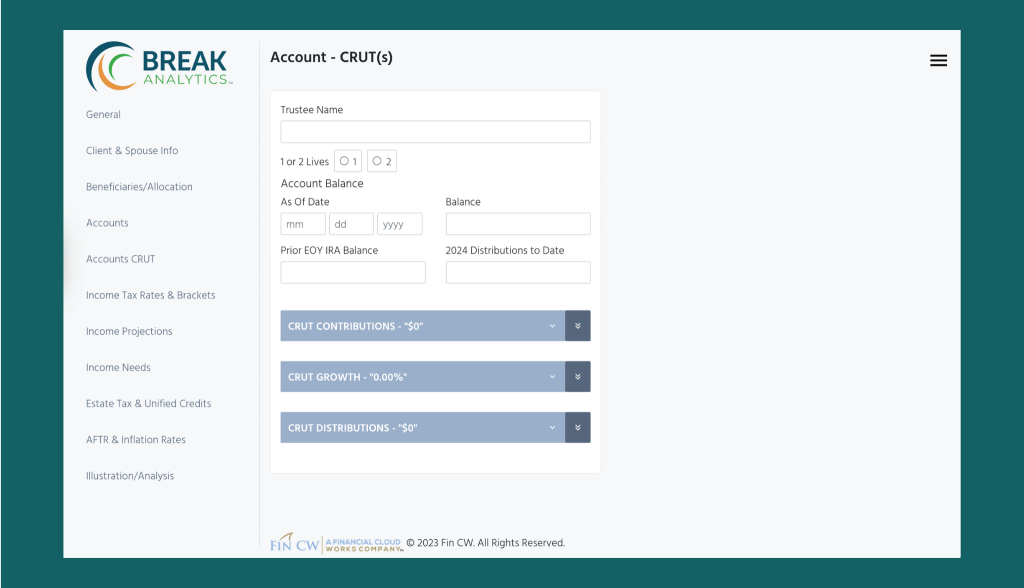Screen dimensions: 1024x588
Task: Open Income Tax Rates & Brackets
Action: (x=151, y=295)
